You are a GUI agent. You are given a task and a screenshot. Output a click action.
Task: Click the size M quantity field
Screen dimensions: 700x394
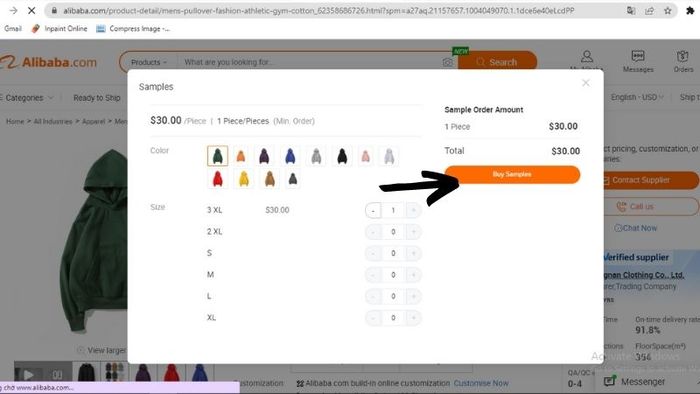click(x=393, y=274)
